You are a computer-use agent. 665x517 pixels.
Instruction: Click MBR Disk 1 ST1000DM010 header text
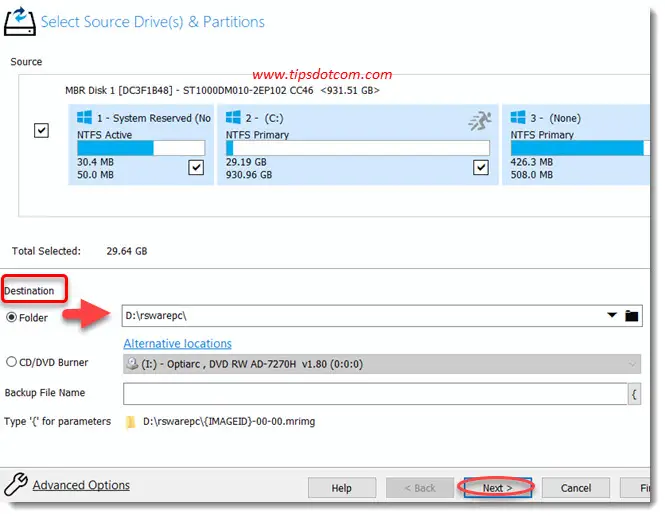[x=222, y=90]
